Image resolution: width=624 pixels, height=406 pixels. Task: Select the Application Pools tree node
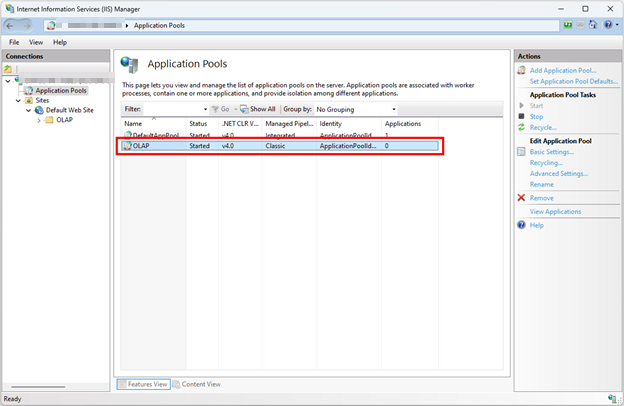pyautogui.click(x=61, y=91)
